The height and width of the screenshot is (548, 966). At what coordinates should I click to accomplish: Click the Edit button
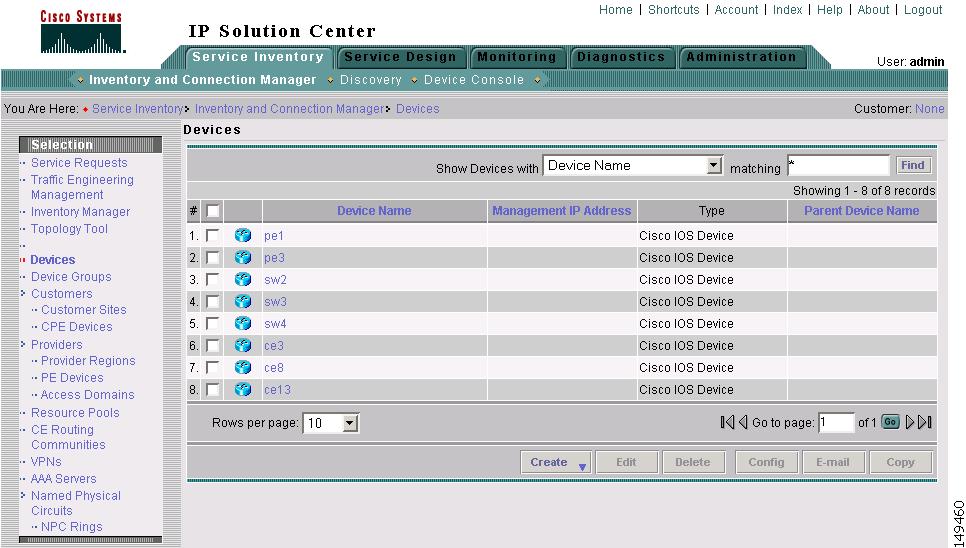(626, 462)
